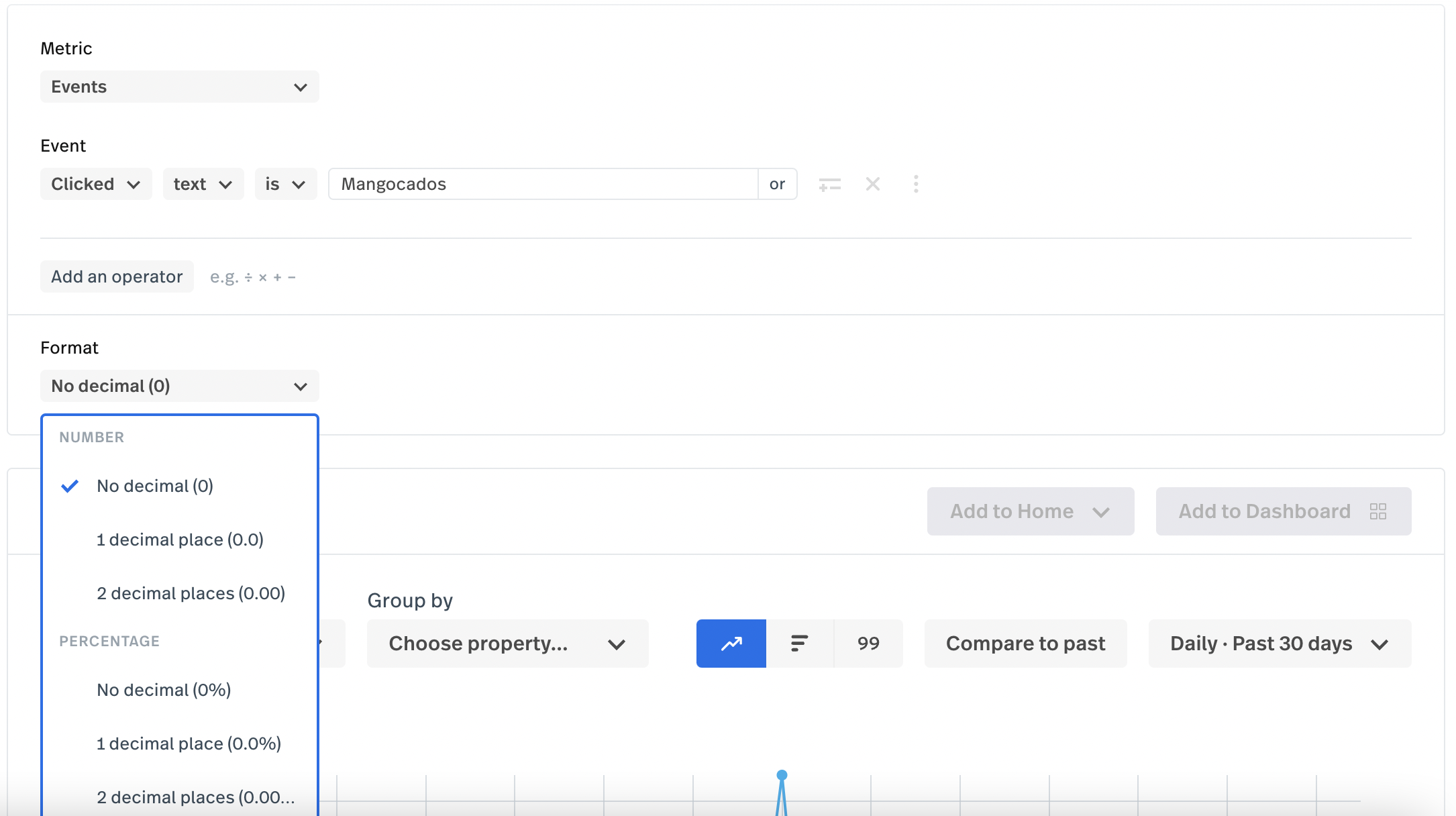The width and height of the screenshot is (1456, 816).
Task: Switch to the line chart view
Action: click(x=731, y=644)
